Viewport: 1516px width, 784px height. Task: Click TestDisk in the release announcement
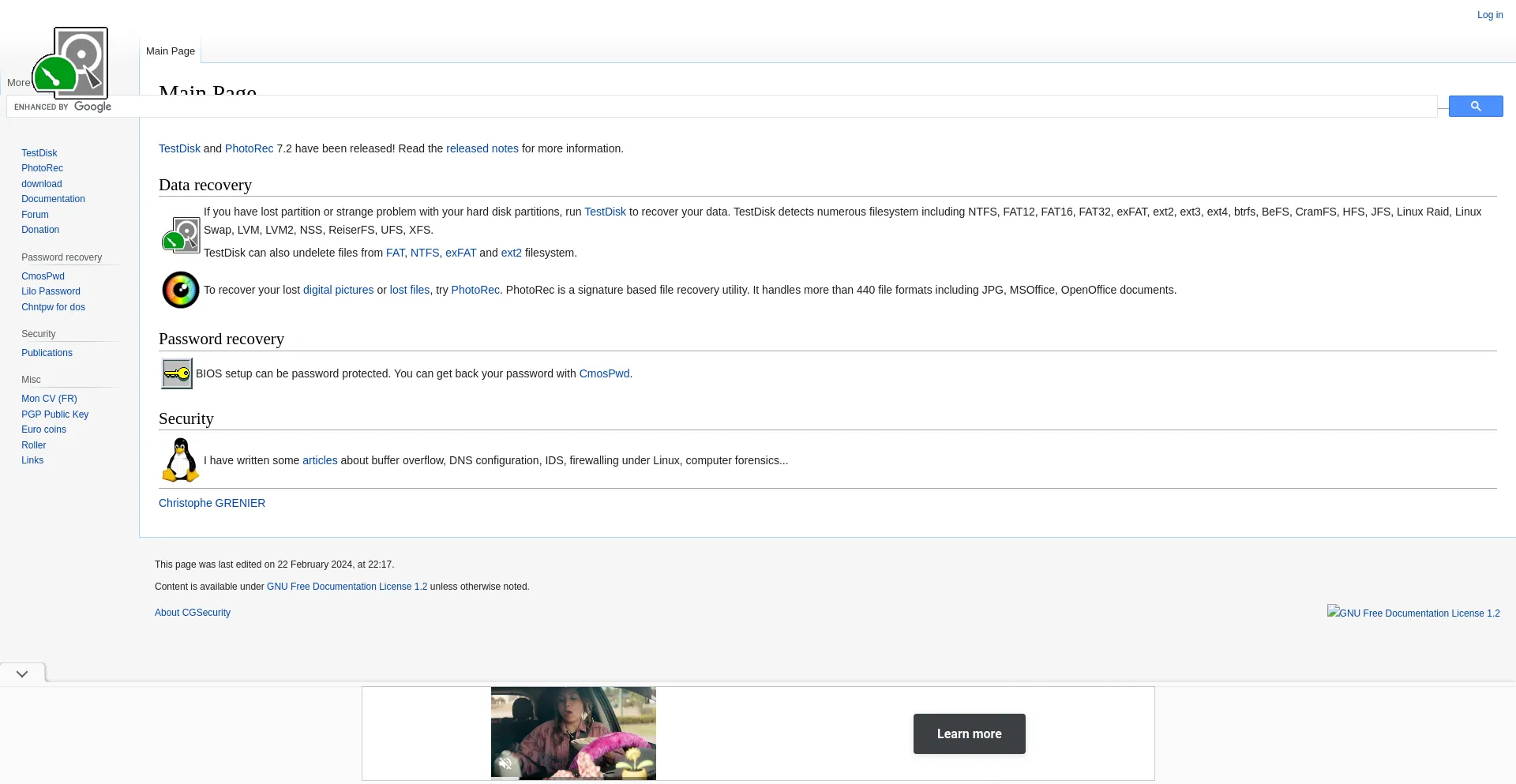coord(179,148)
